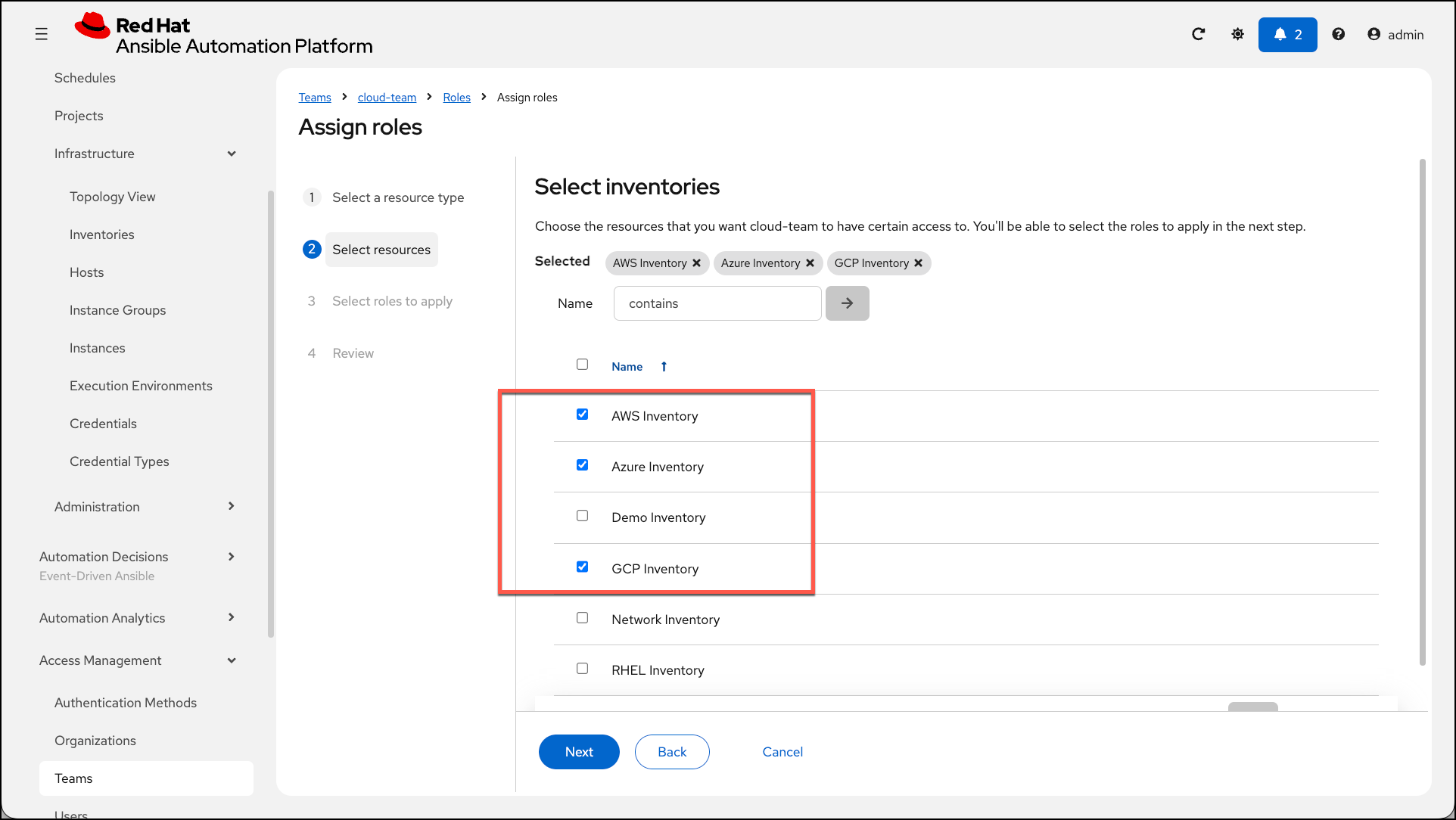Open Projects in sidebar
The height and width of the screenshot is (820, 1456).
click(79, 116)
